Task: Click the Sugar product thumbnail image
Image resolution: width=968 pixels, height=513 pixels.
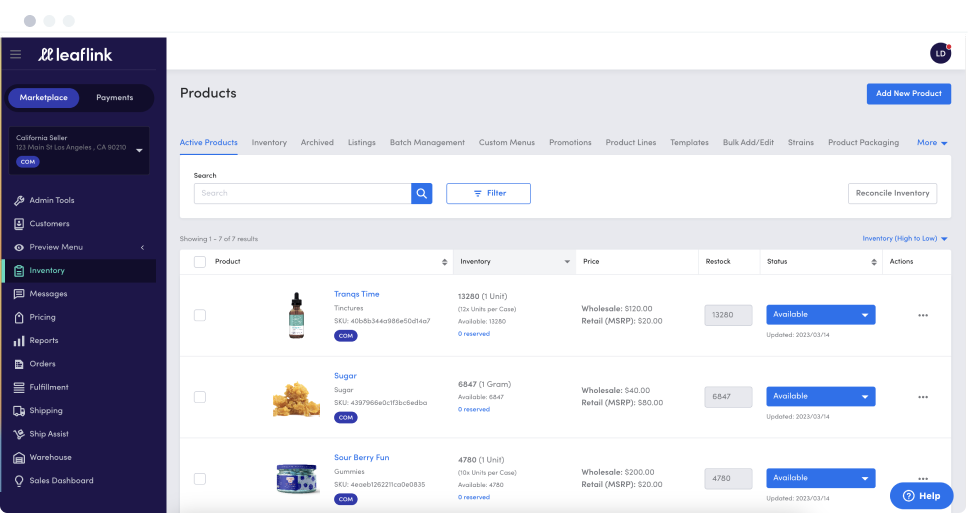Action: [296, 399]
